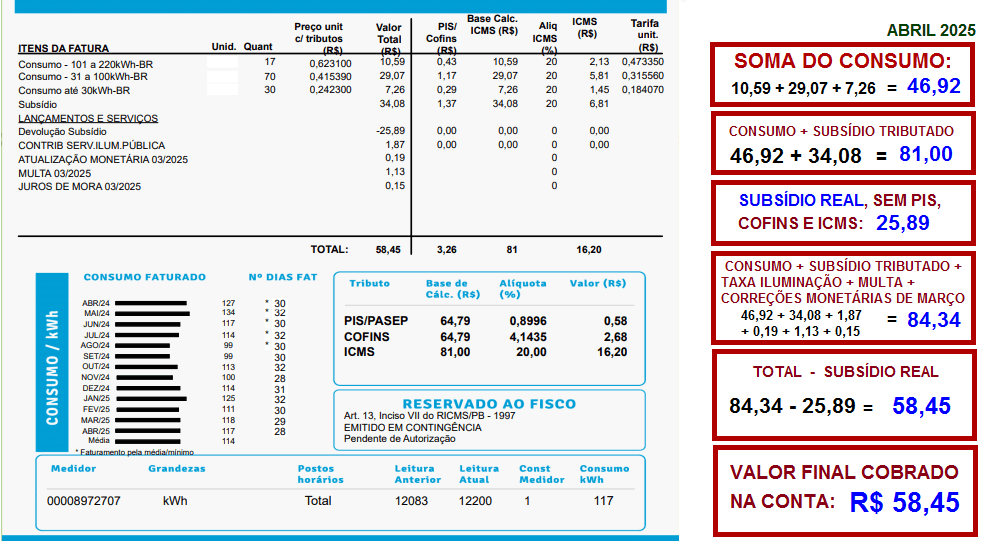Select the JUROS DE MORA 03/2025 entry
987x541 pixels.
point(80,186)
